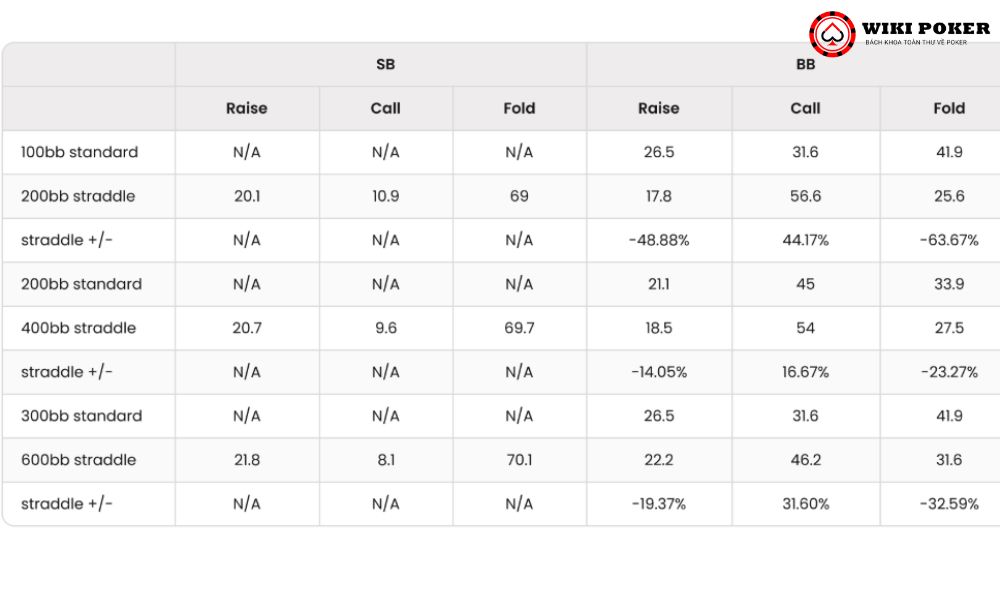The height and width of the screenshot is (600, 1000).
Task: Click the Fold header under BB
Action: (949, 108)
